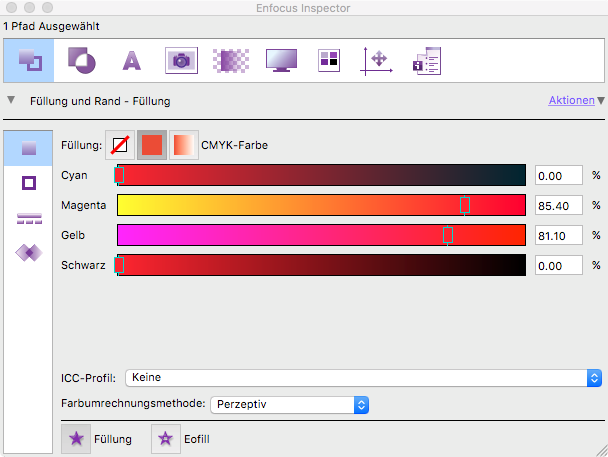Click the Eofill star button
This screenshot has width=608, height=457.
tap(165, 438)
